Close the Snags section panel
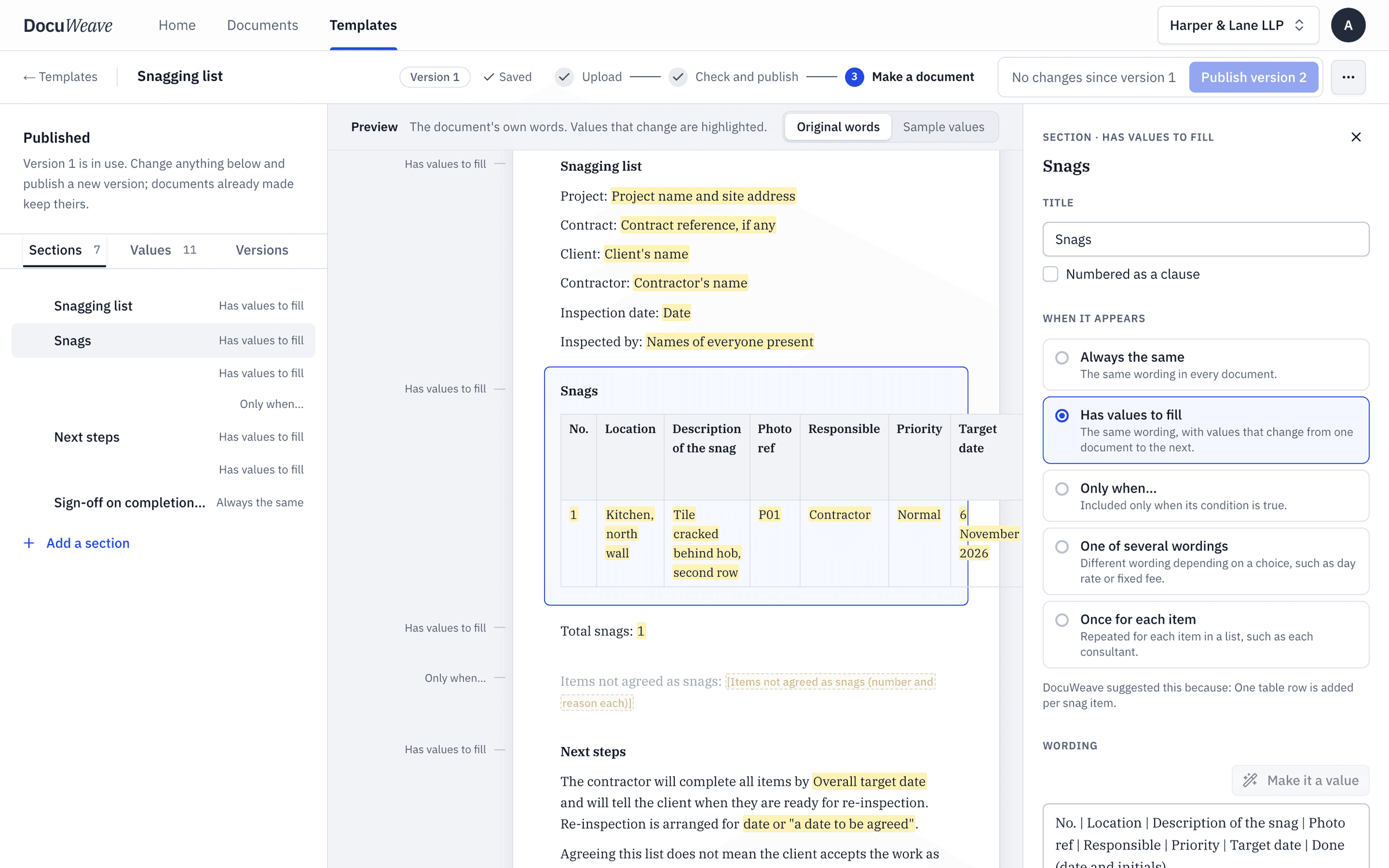The image size is (1389, 868). pyautogui.click(x=1355, y=137)
